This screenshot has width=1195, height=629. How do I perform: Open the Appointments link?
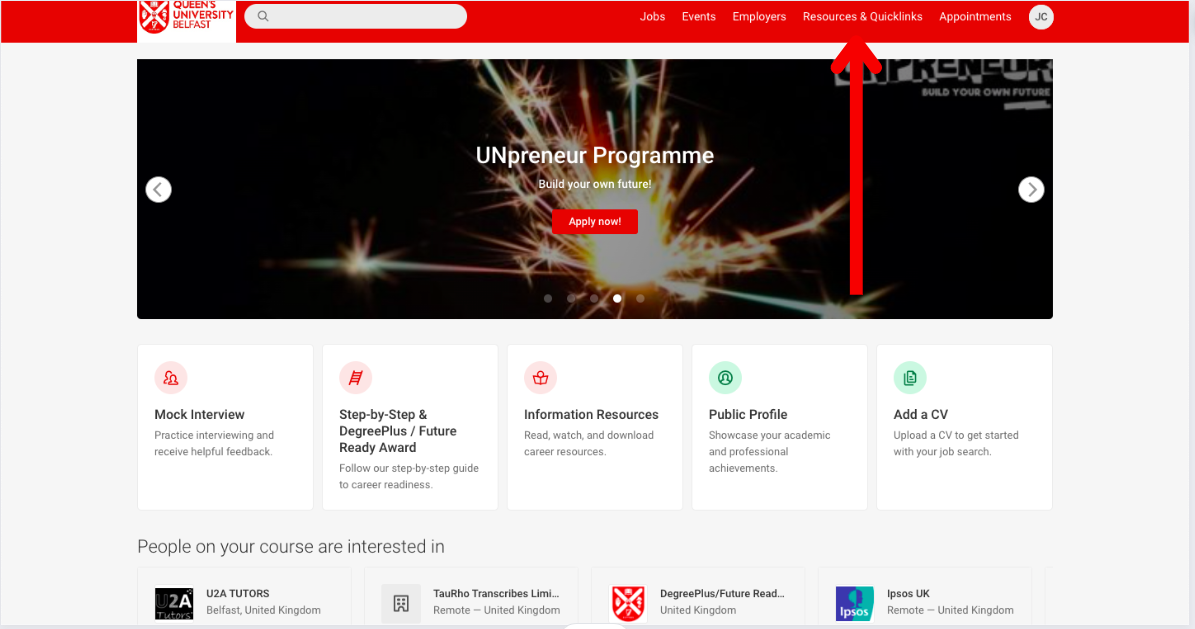click(x=975, y=17)
